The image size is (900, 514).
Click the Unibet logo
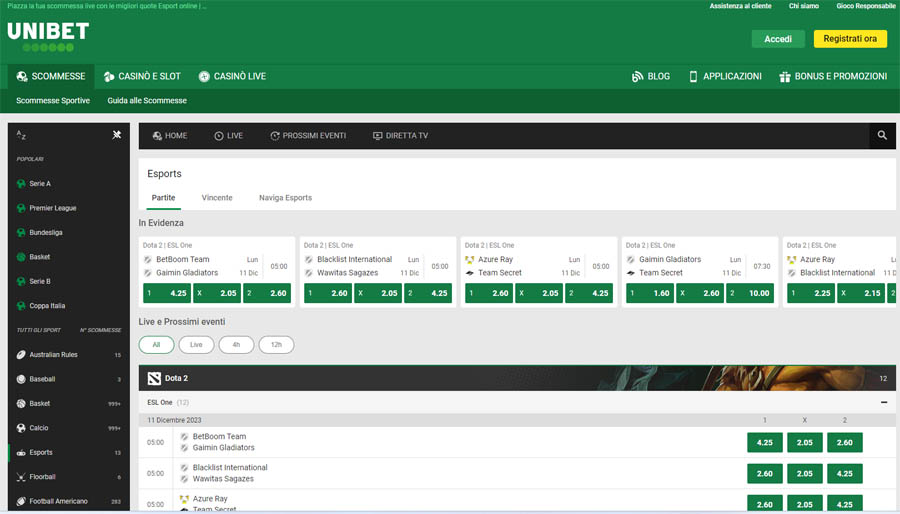tap(48, 37)
